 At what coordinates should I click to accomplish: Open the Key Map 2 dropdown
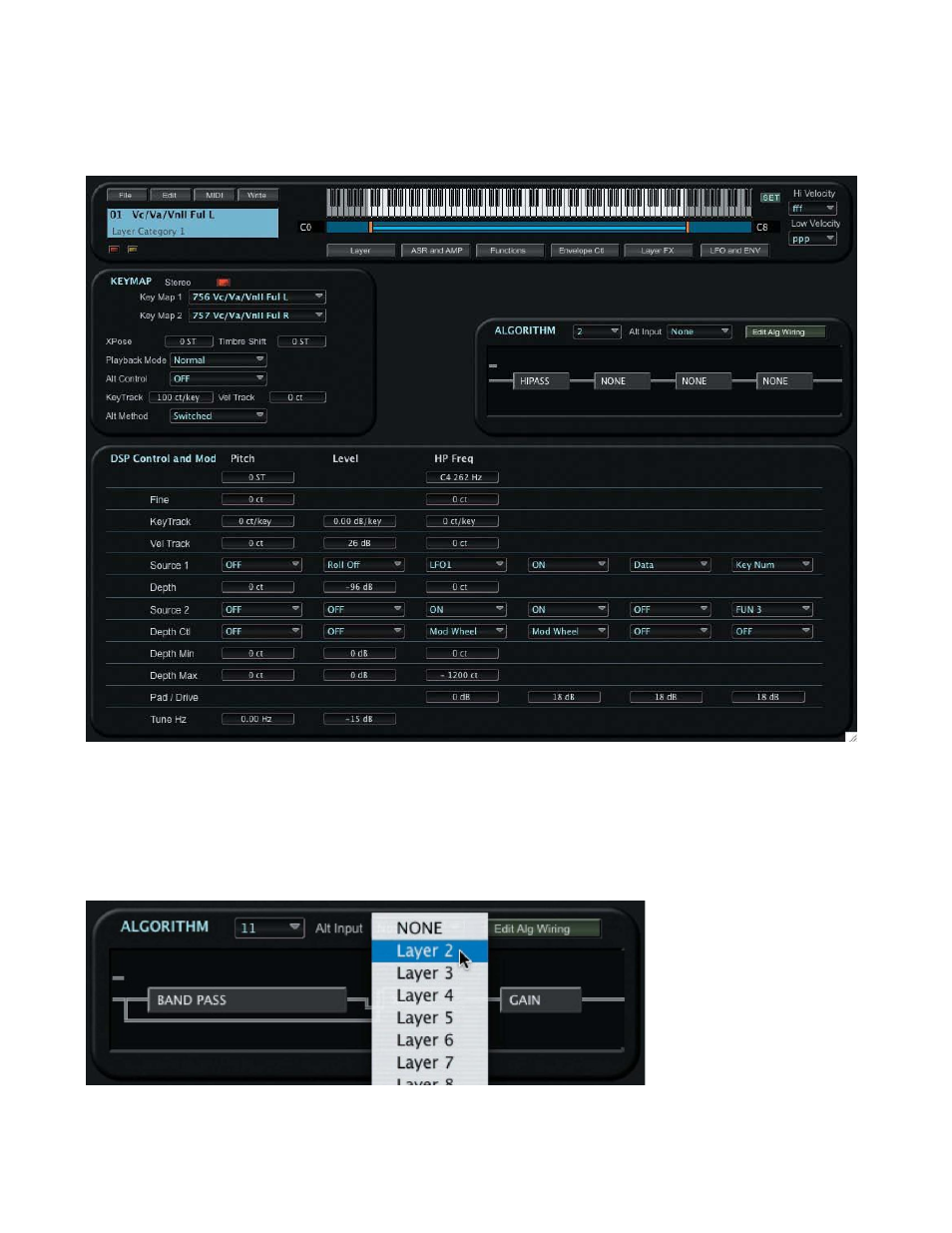point(257,315)
